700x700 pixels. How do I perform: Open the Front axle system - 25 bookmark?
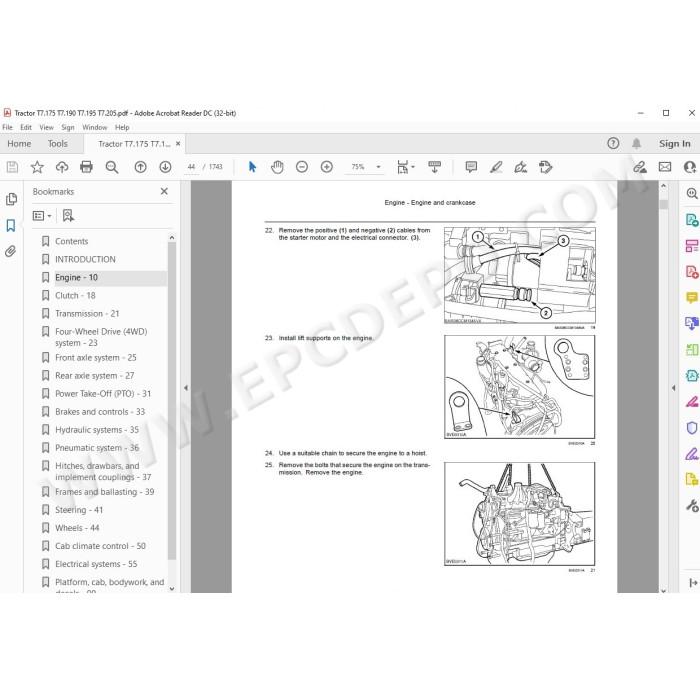(96, 358)
